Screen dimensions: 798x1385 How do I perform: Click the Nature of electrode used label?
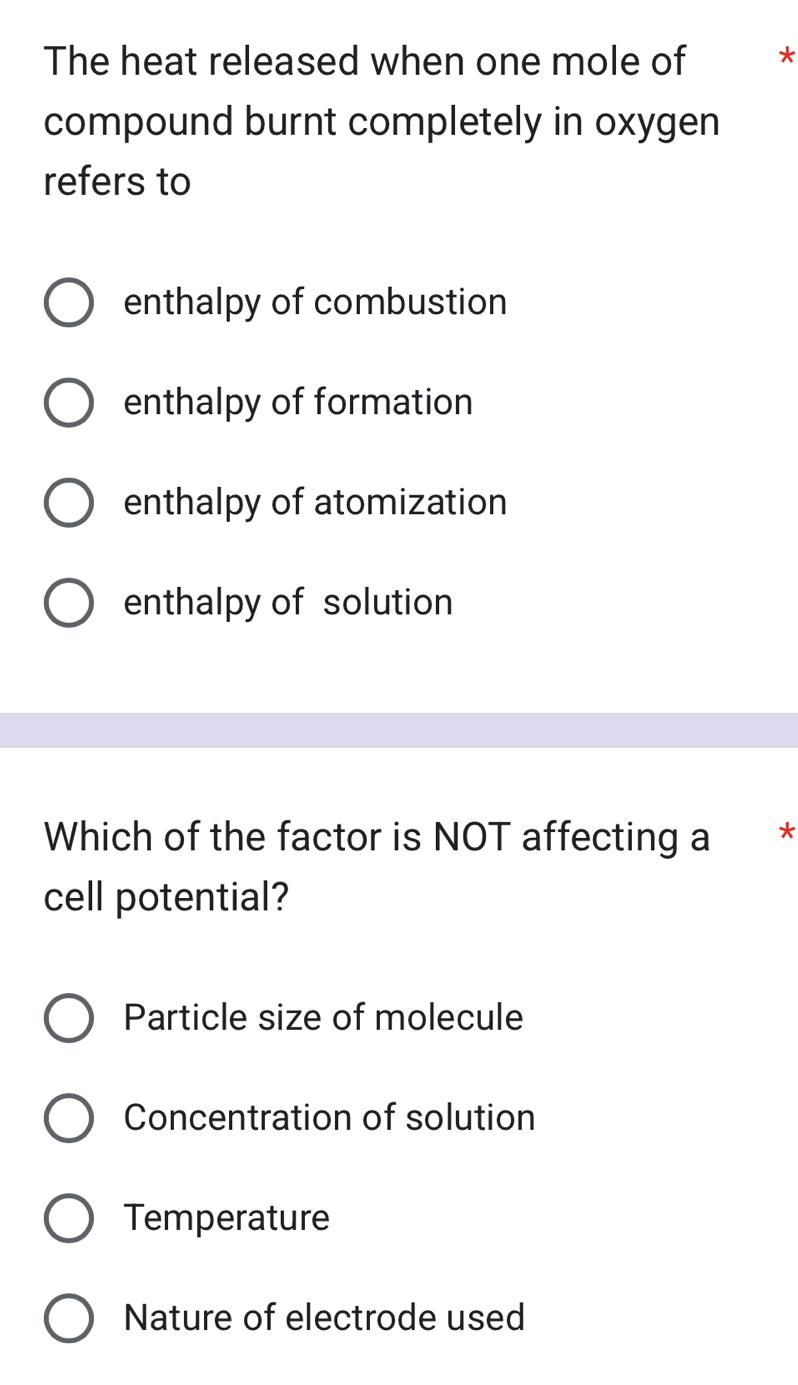click(324, 1318)
